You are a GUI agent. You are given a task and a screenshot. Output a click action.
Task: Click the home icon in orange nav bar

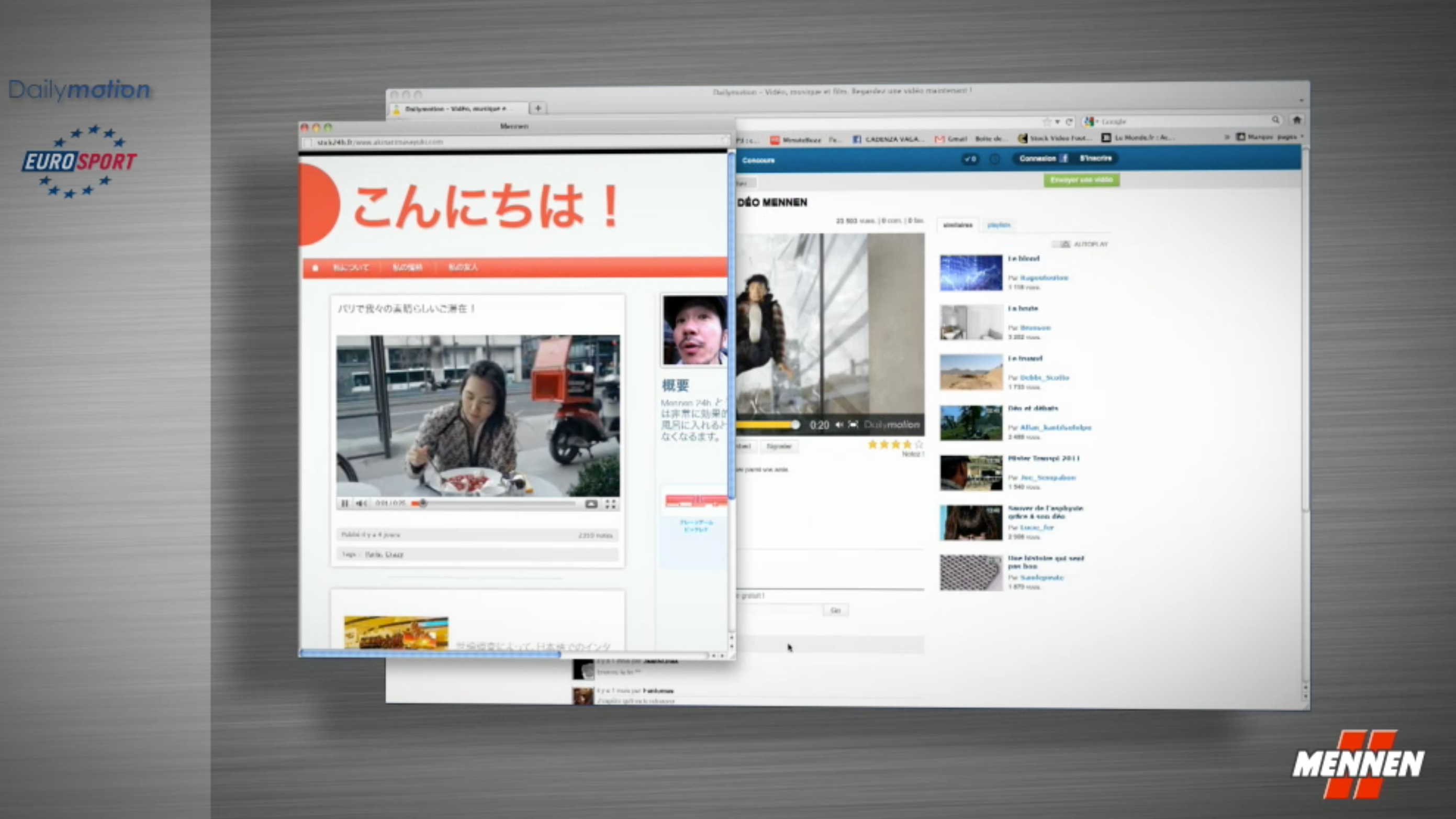coord(316,268)
